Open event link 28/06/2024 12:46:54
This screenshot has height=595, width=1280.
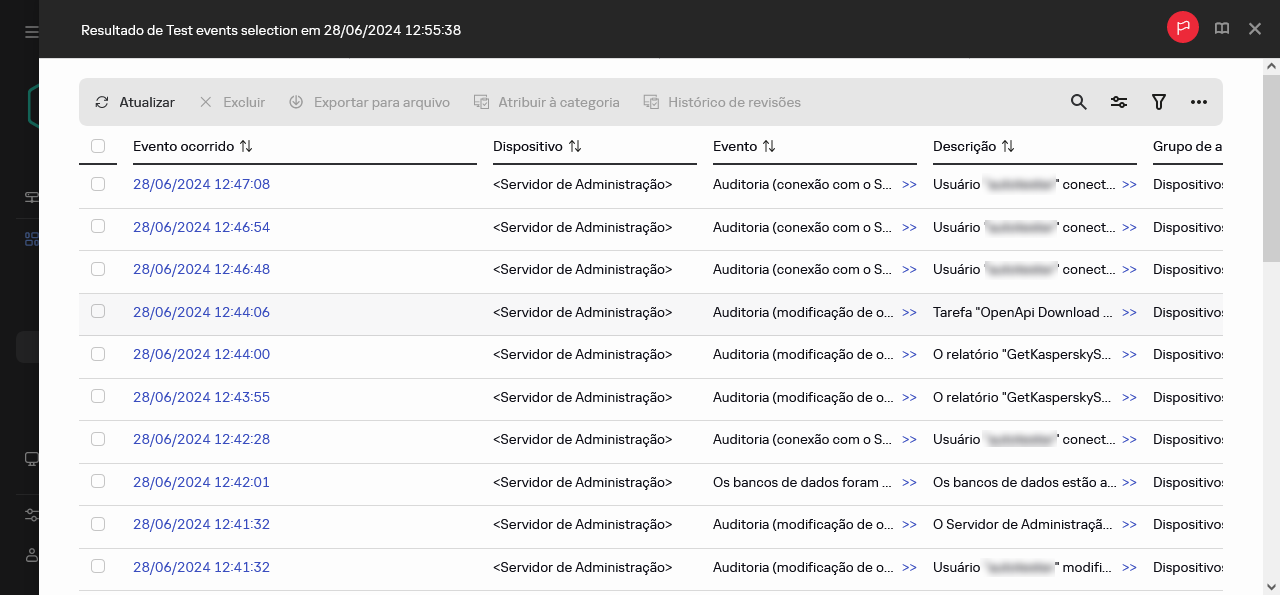point(201,227)
